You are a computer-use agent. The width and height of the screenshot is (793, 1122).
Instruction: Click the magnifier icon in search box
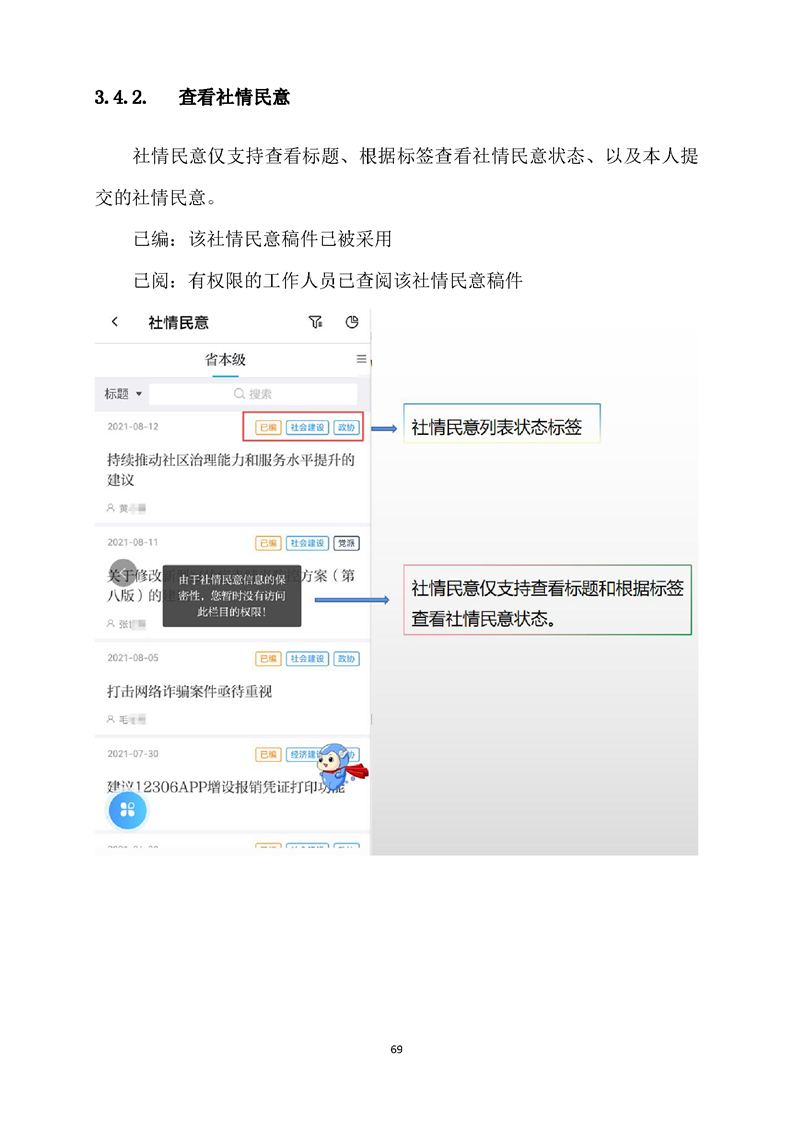pyautogui.click(x=239, y=394)
